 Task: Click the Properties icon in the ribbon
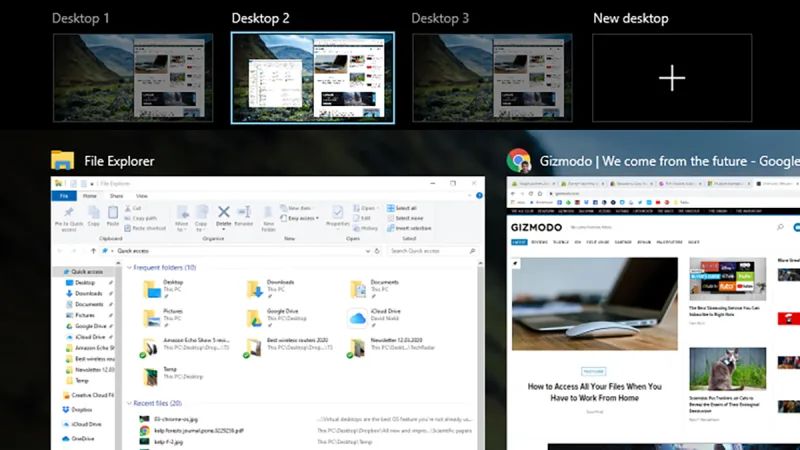(x=337, y=212)
